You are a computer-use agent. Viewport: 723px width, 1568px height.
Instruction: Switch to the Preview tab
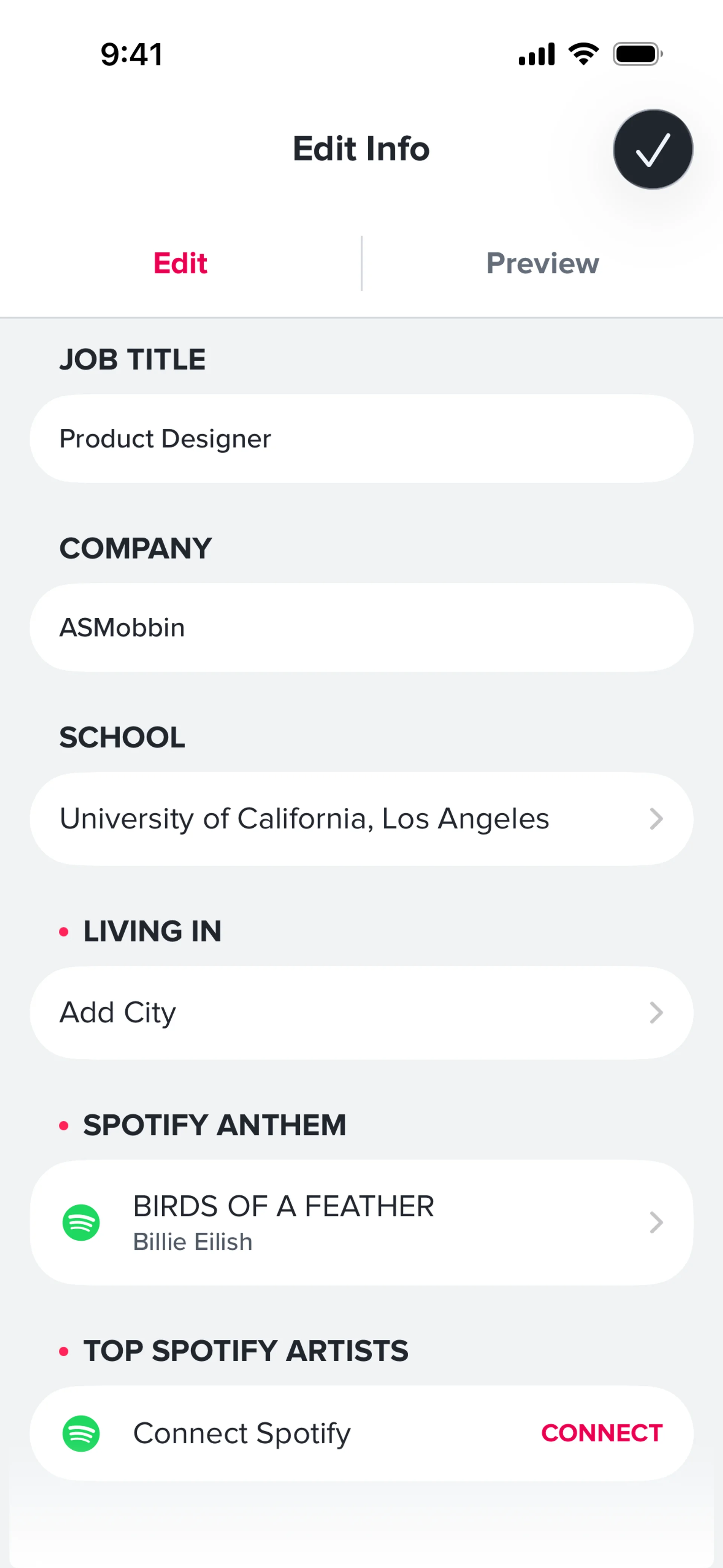(x=542, y=264)
